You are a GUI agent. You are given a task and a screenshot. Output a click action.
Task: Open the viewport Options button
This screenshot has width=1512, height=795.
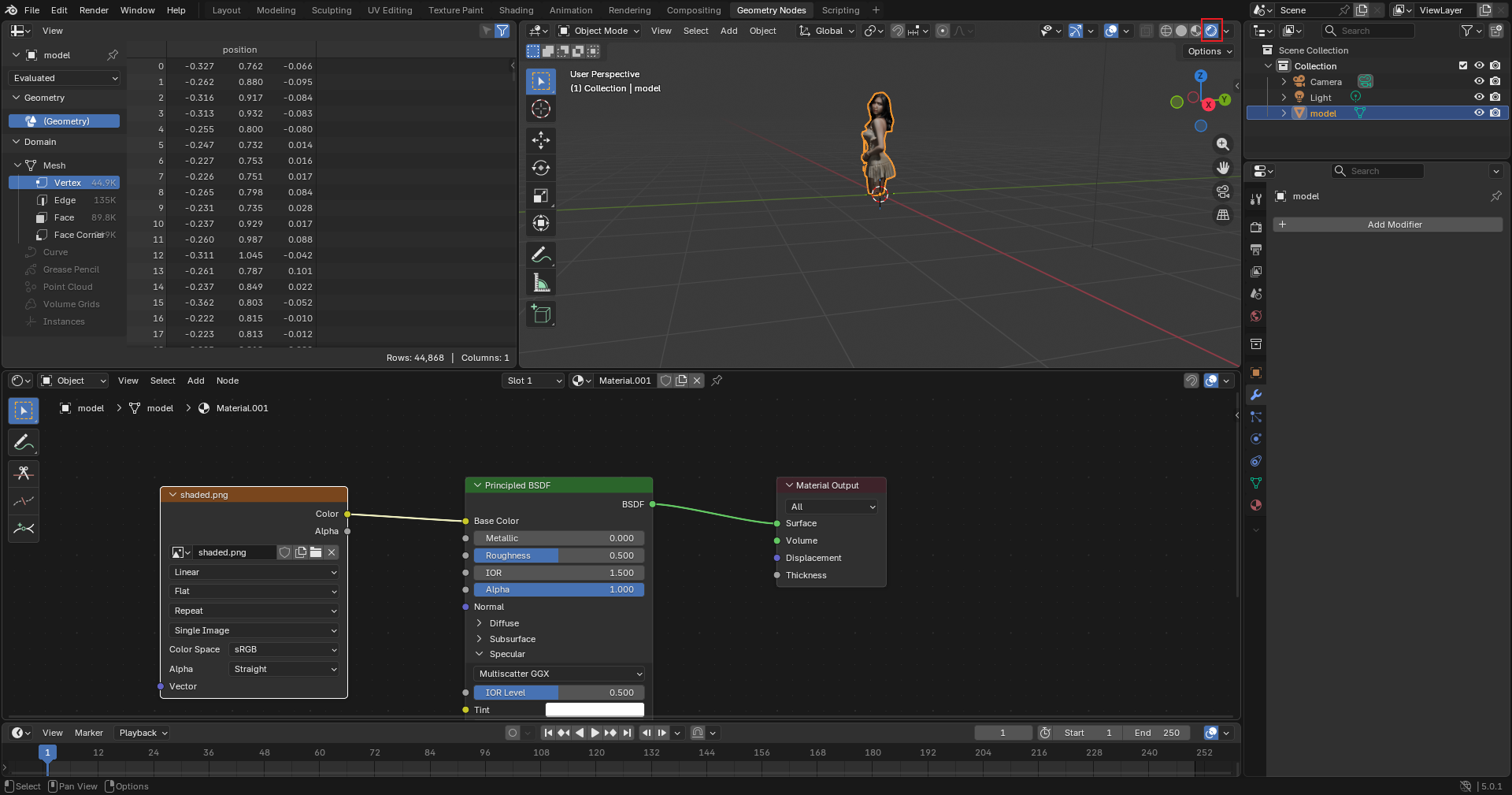(x=1210, y=51)
